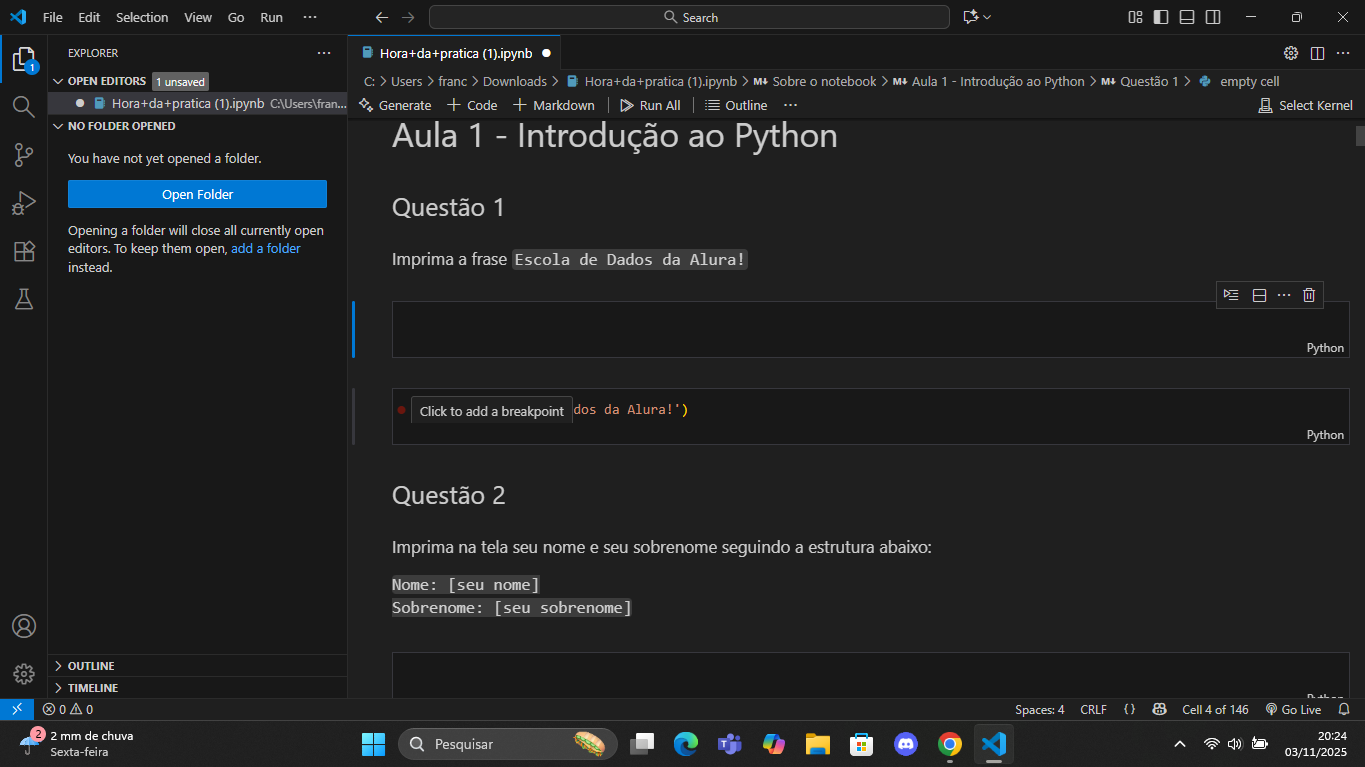The image size is (1365, 767).
Task: Run all cells in the notebook
Action: pos(650,104)
